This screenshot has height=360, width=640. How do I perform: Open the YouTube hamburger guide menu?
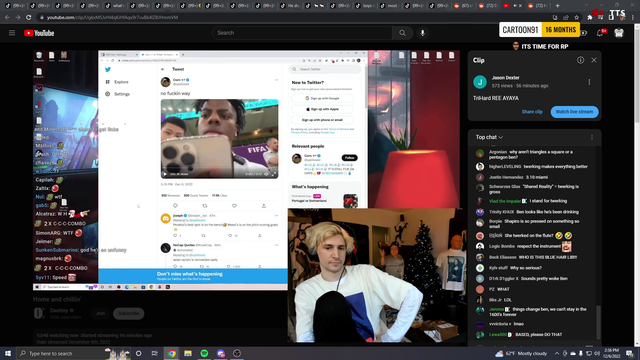point(12,33)
